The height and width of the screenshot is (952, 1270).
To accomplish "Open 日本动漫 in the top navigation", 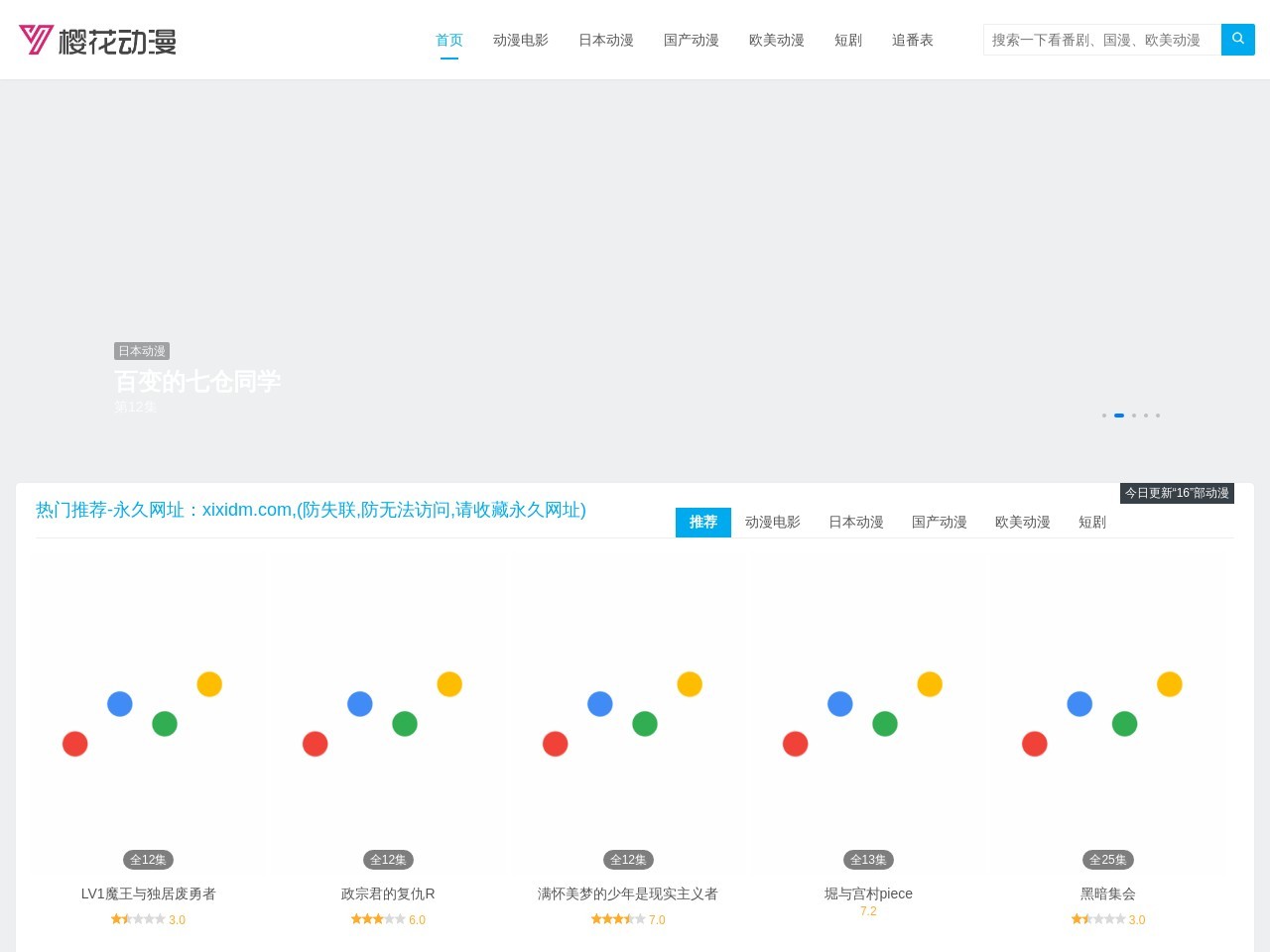I will 606,40.
